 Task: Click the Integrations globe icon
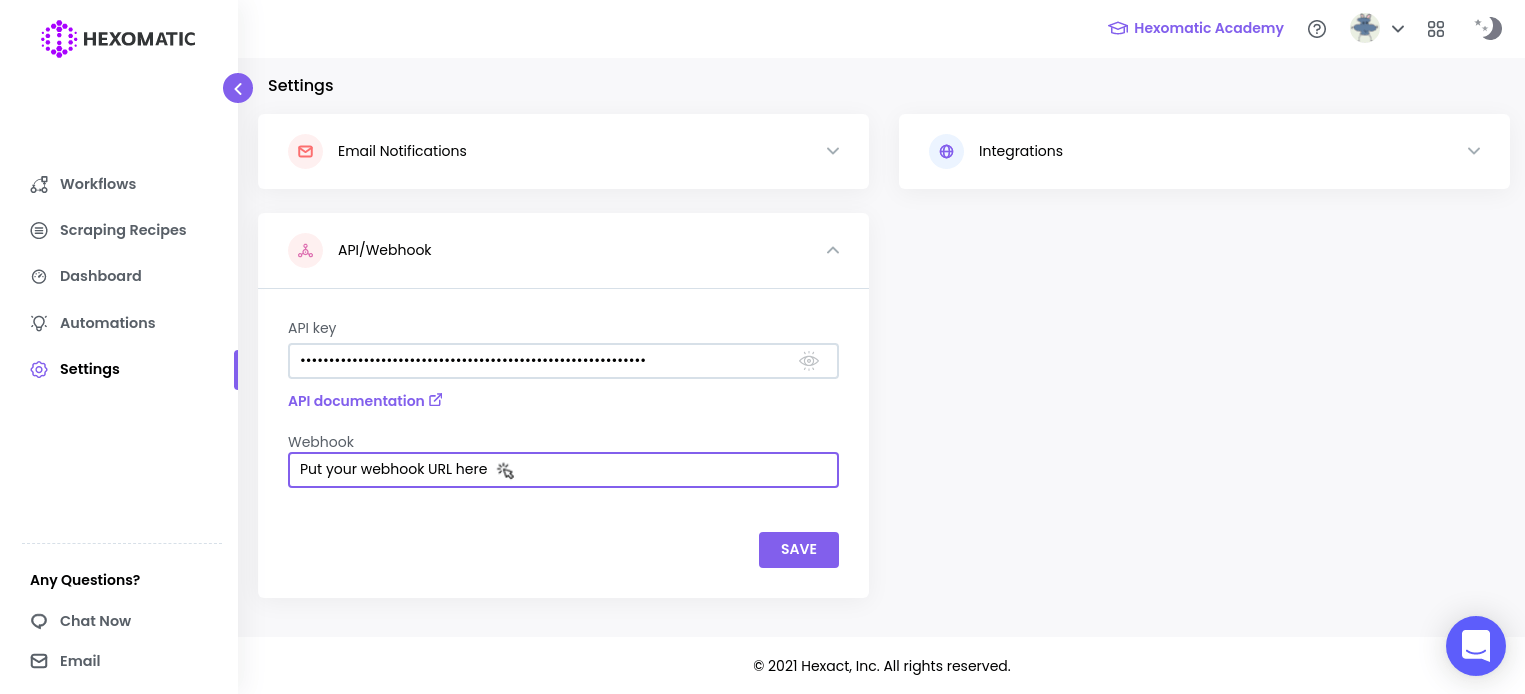(946, 151)
